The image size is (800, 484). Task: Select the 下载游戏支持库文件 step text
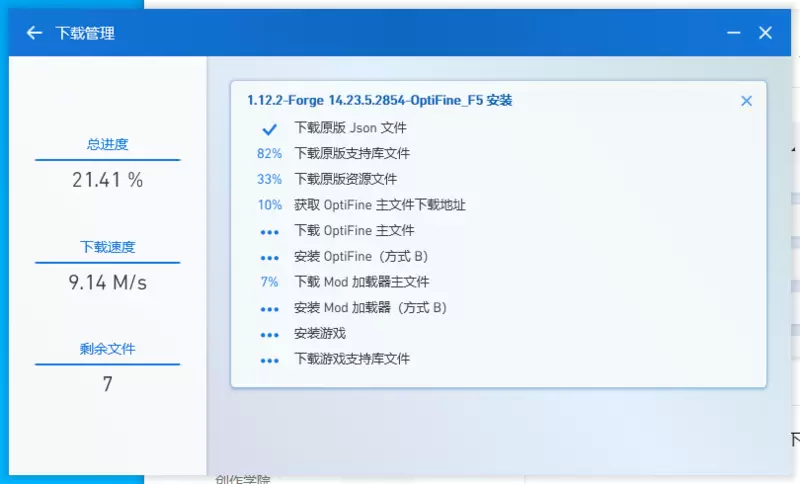(352, 359)
